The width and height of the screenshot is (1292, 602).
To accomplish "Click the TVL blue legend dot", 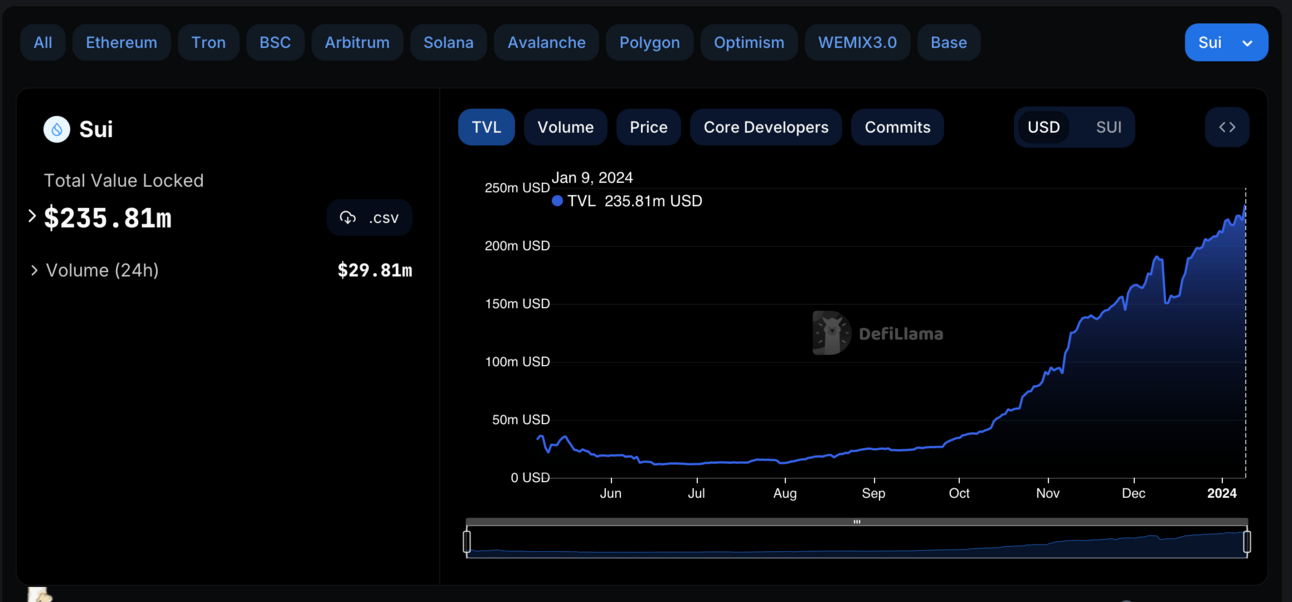I will pos(557,201).
